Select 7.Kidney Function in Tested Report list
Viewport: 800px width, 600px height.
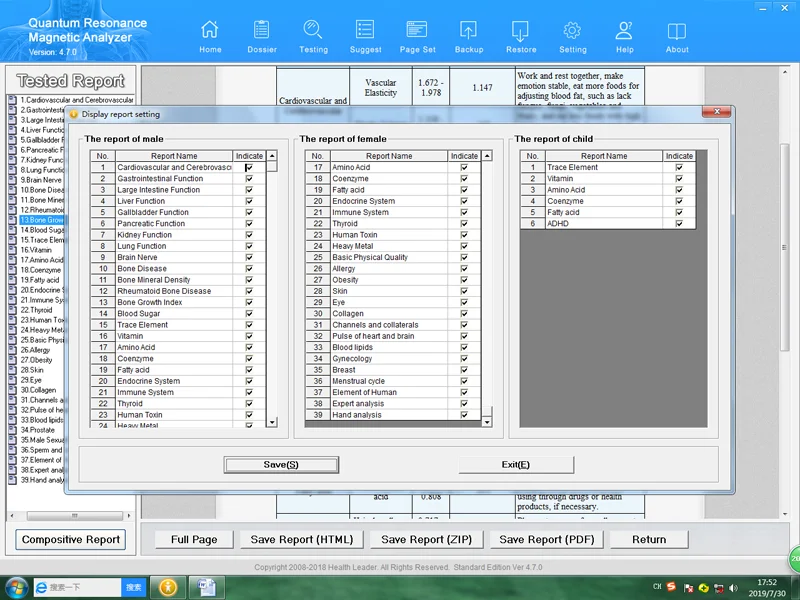[x=42, y=160]
